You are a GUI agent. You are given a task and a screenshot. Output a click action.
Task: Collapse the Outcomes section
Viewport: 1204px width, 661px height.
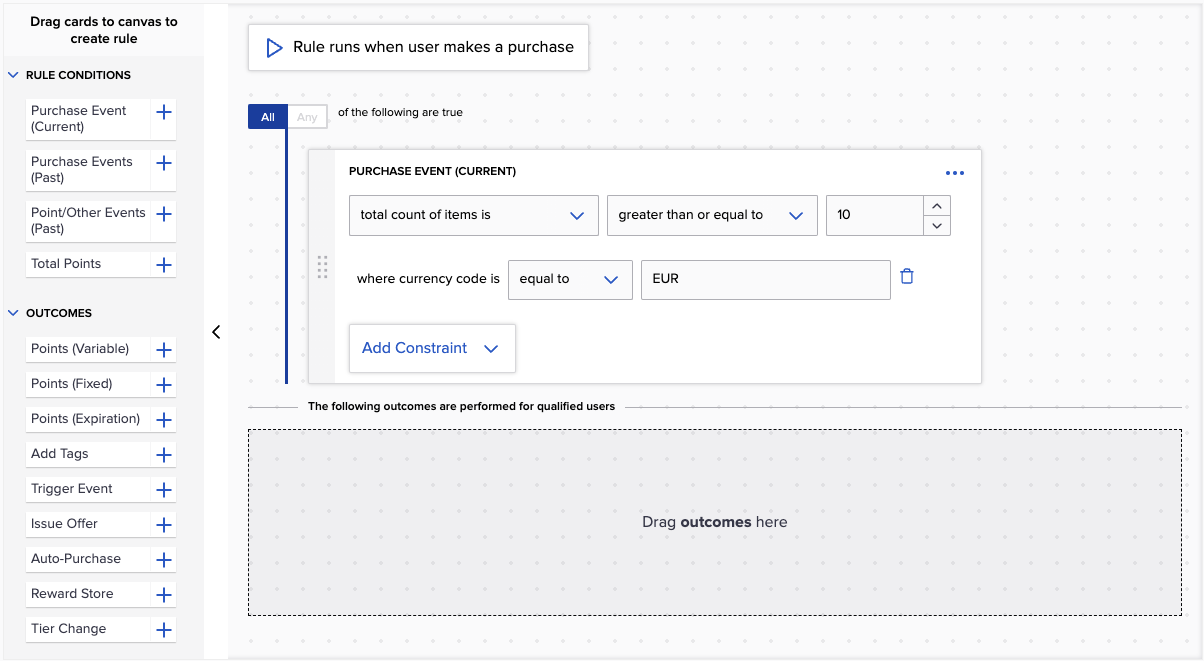tap(14, 313)
